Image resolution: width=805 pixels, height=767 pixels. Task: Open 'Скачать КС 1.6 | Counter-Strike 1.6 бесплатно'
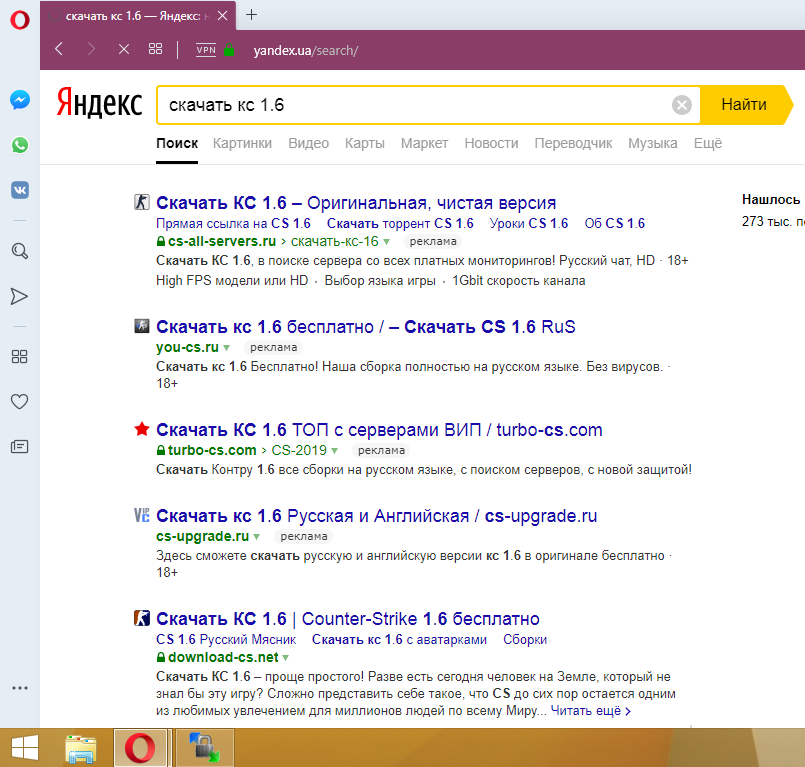[348, 619]
